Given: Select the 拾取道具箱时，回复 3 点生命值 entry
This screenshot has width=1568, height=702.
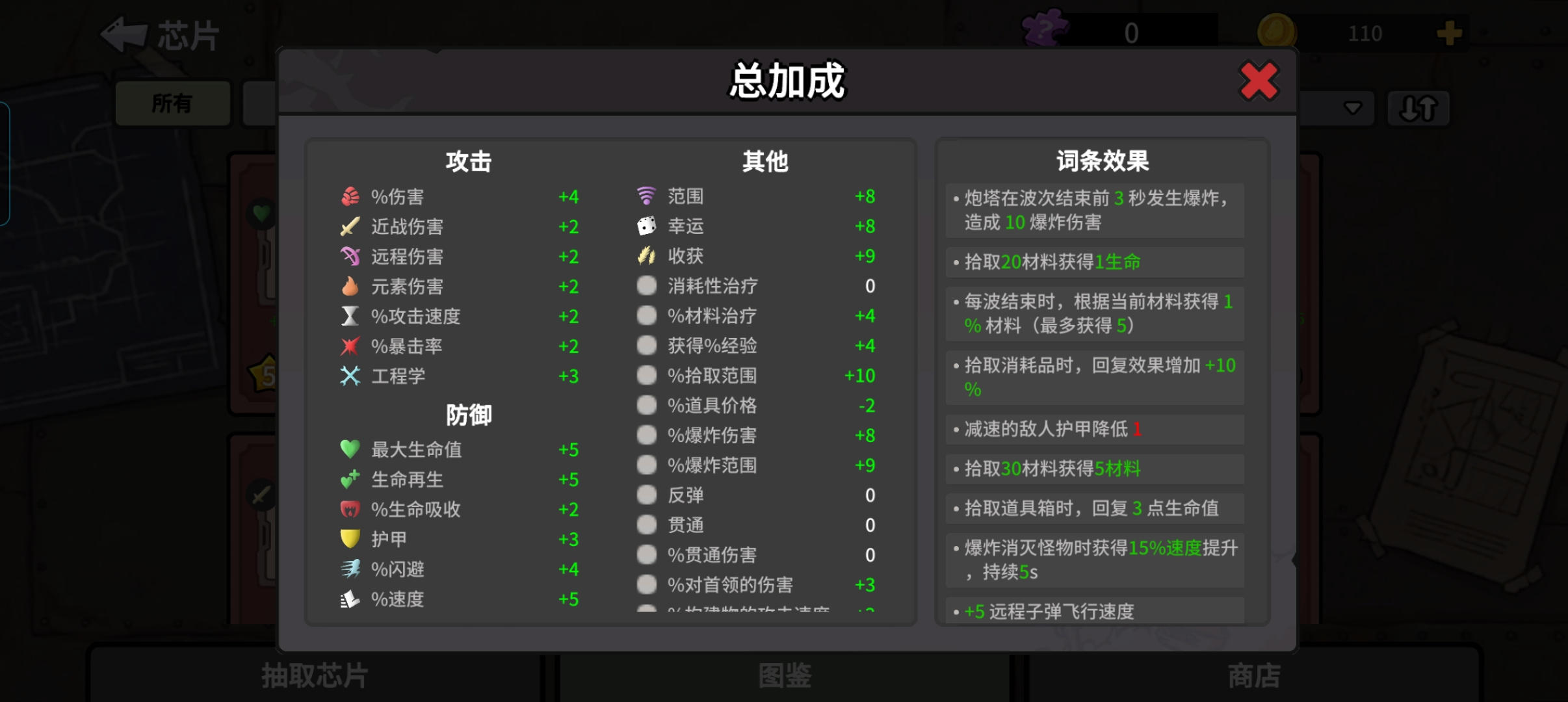Looking at the screenshot, I should (x=1095, y=508).
